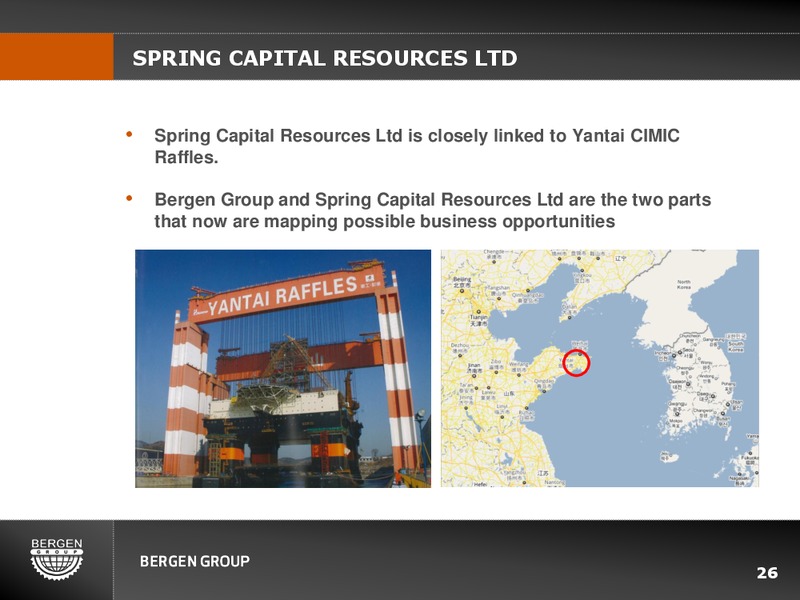Viewport: 800px width, 600px height.
Task: Click the Beijing label on the map
Action: click(x=462, y=282)
